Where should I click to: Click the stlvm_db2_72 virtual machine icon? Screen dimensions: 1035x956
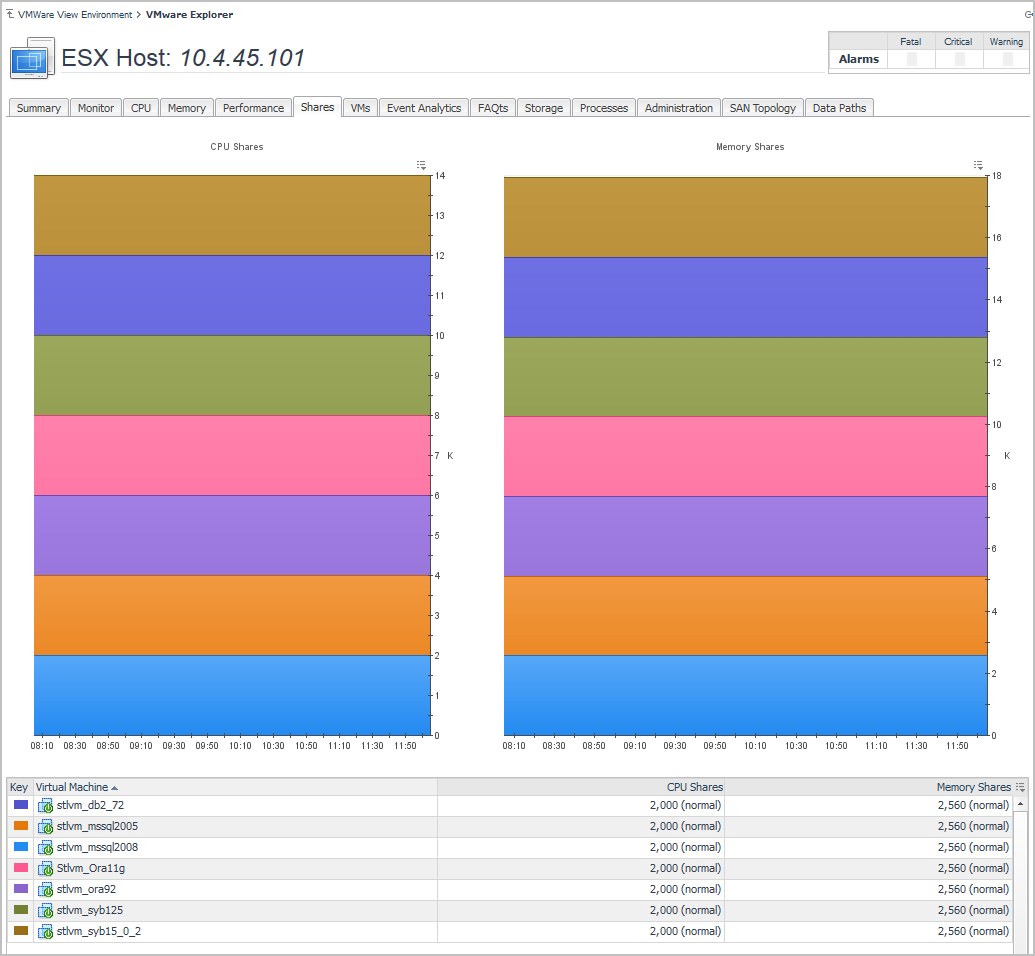click(45, 805)
